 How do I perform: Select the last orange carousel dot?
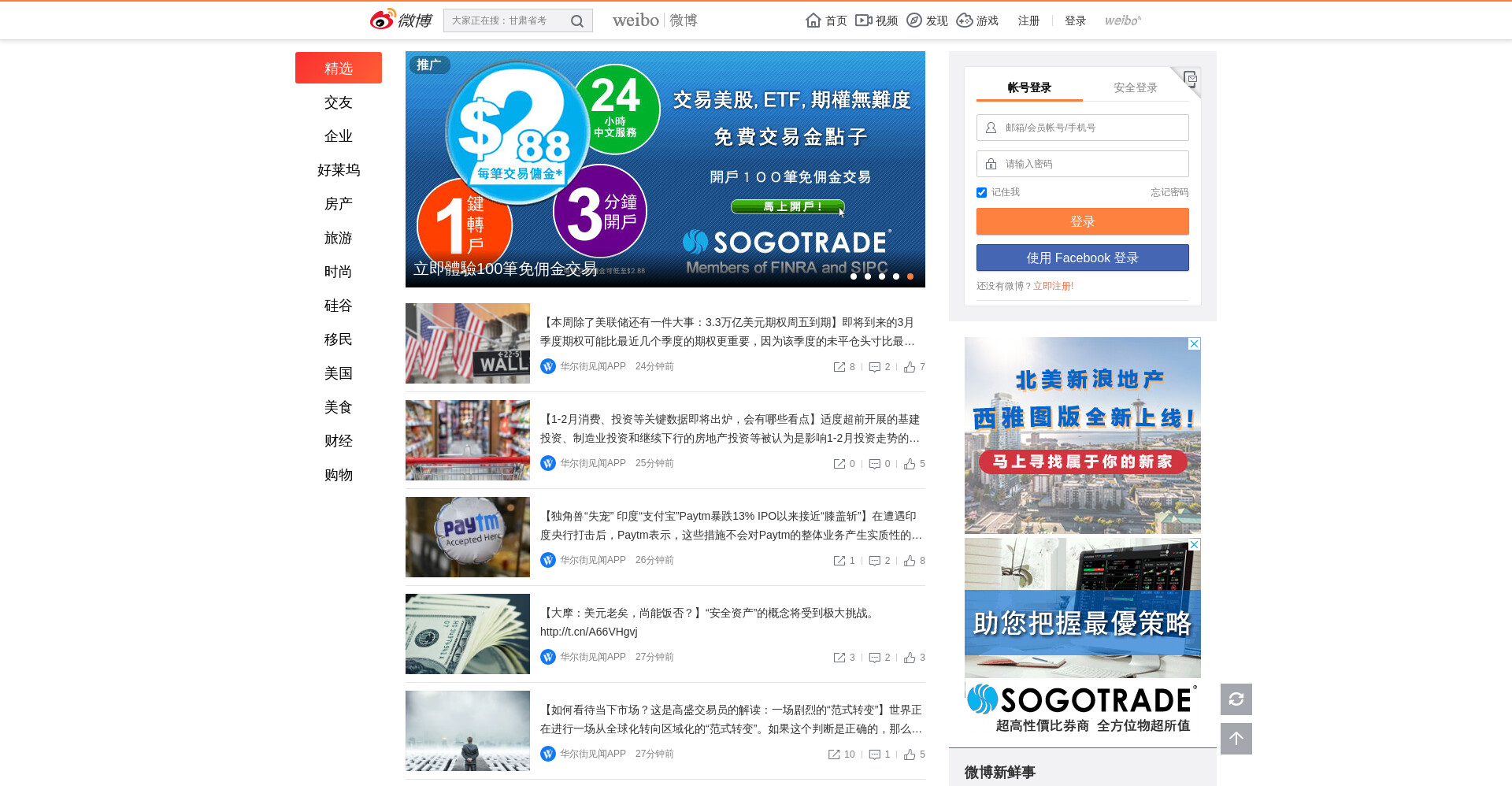click(x=910, y=276)
